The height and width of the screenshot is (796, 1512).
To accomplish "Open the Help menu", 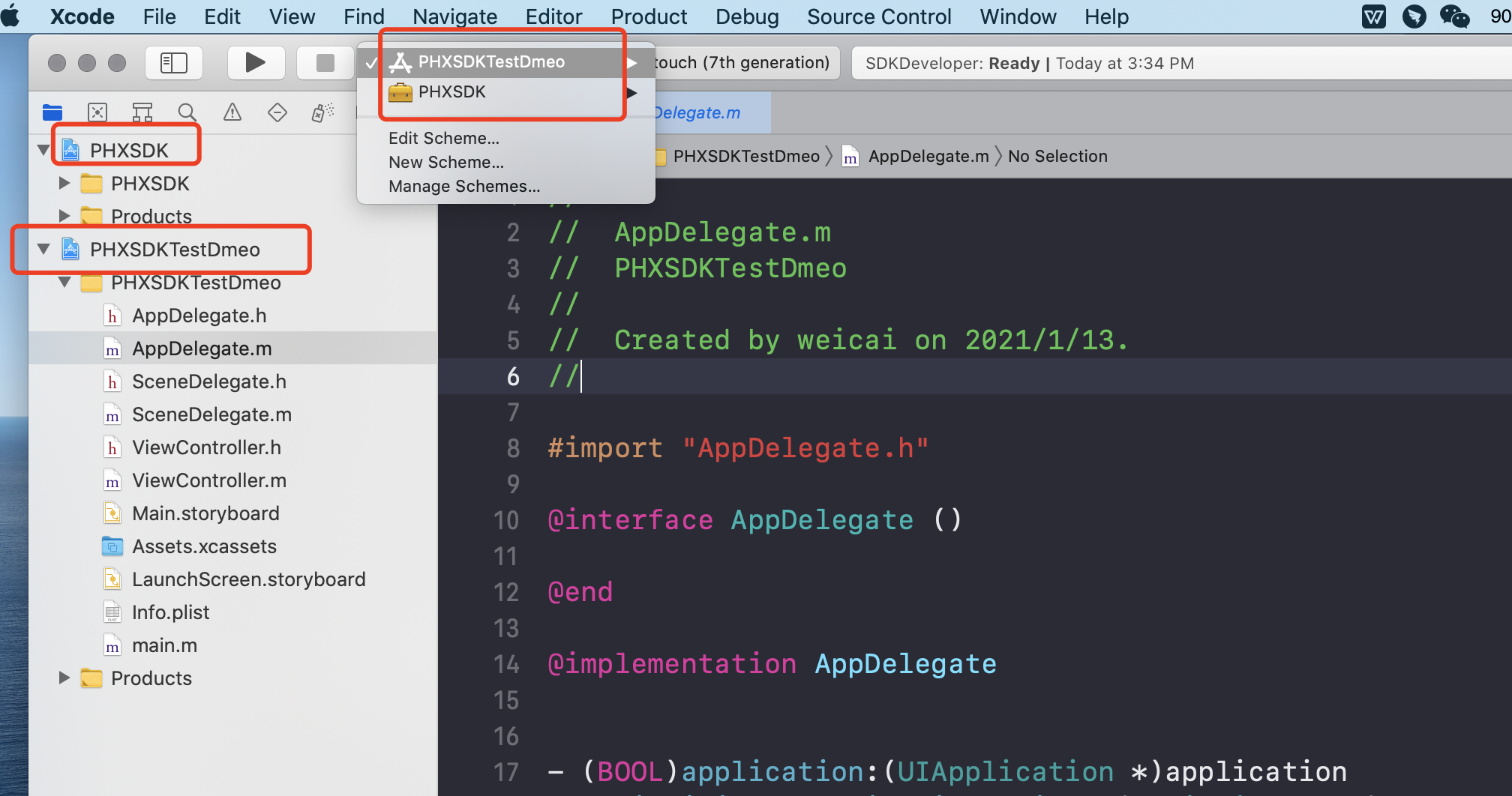I will pos(1106,16).
